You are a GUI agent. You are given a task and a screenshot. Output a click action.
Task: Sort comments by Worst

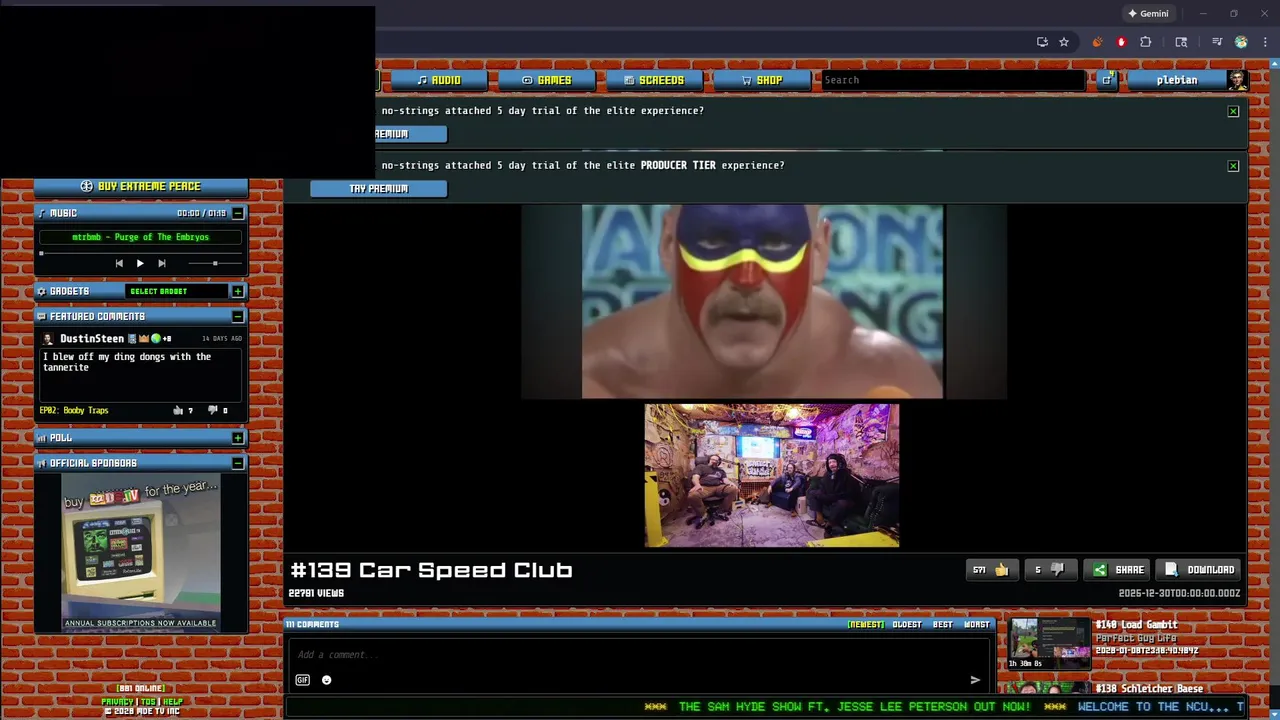pyautogui.click(x=977, y=625)
